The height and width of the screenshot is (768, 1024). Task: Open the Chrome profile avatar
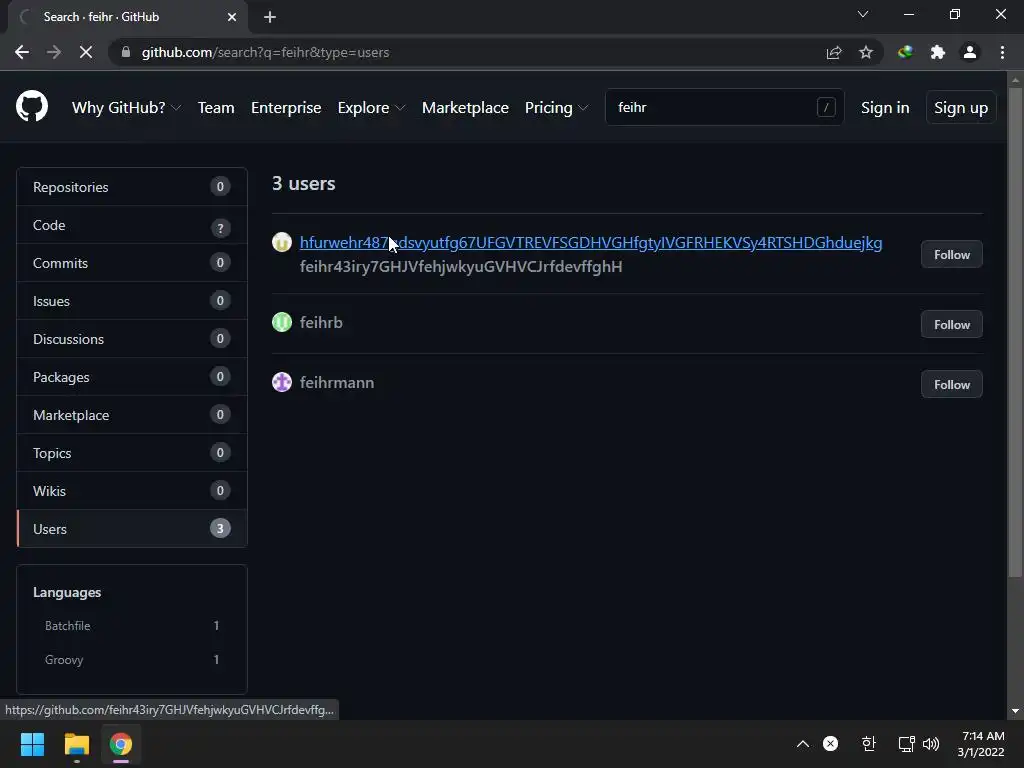click(970, 52)
